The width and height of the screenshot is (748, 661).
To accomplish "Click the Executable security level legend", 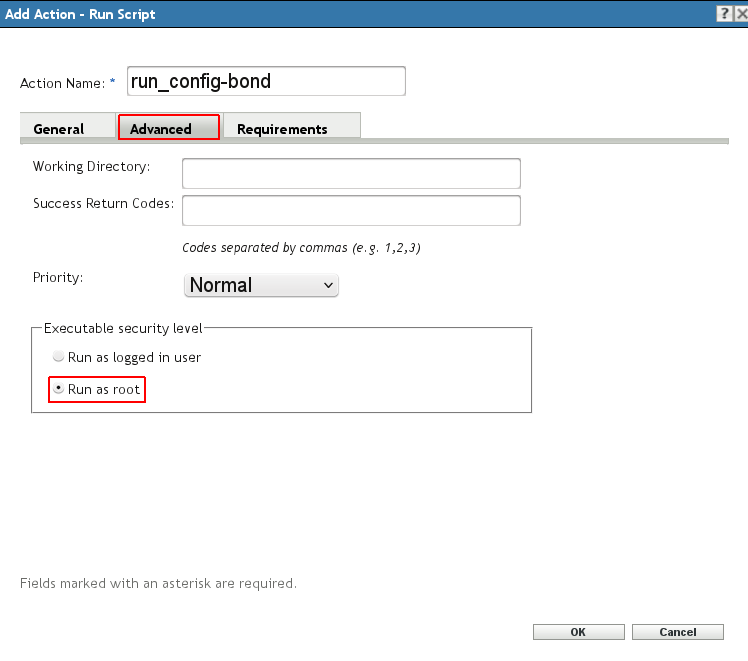I will point(123,327).
